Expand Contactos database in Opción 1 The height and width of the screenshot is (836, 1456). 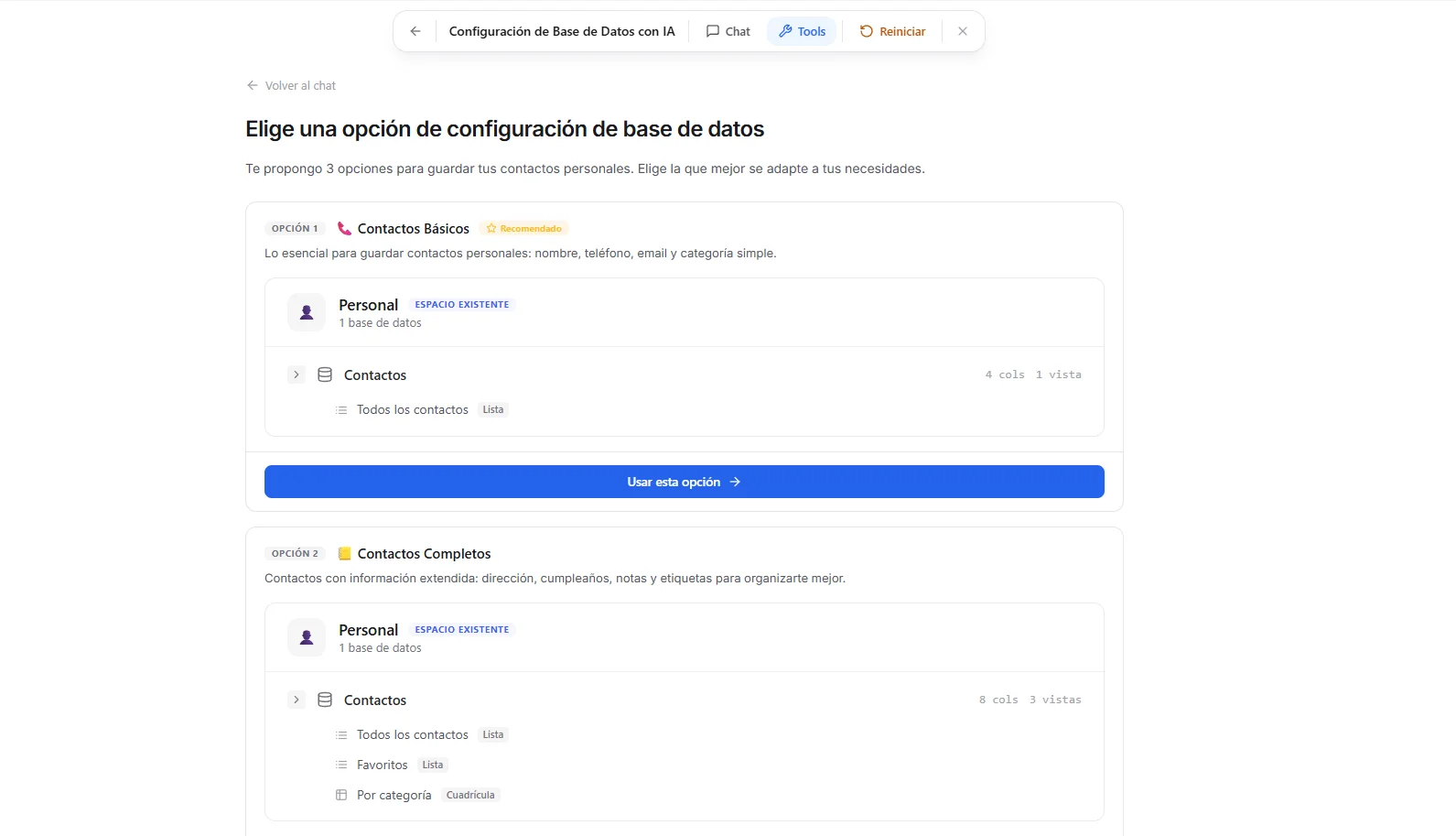[296, 375]
